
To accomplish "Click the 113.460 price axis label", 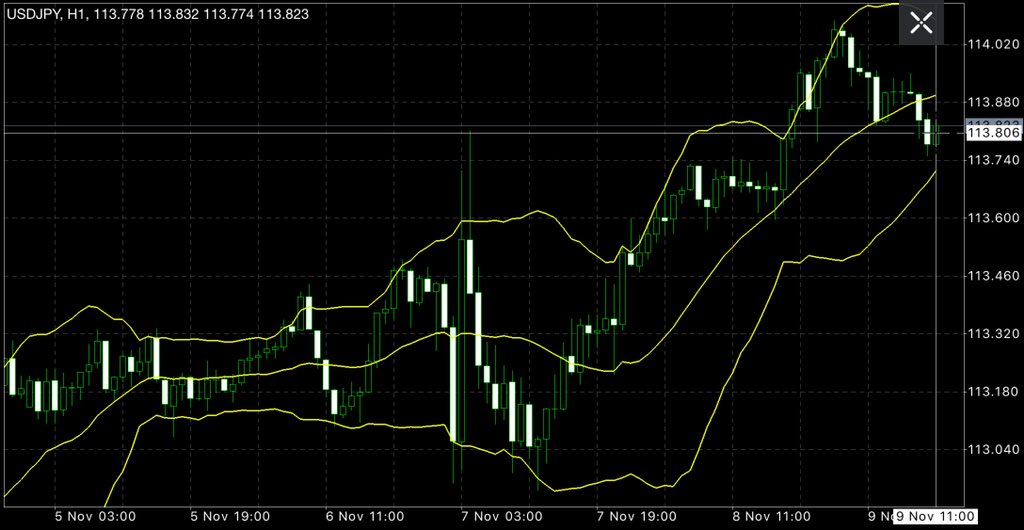I will click(992, 276).
